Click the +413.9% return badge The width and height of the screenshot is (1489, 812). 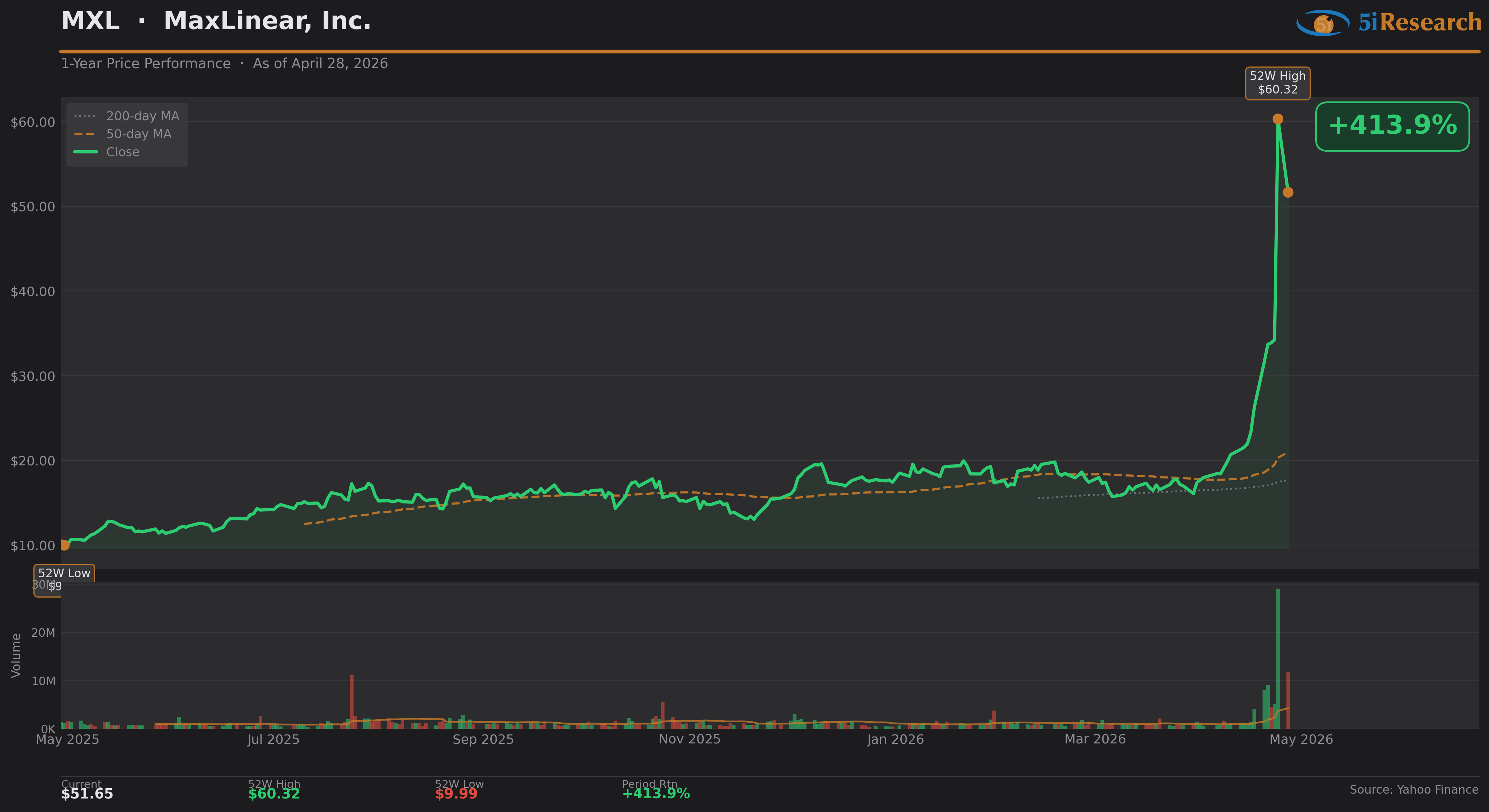pos(1392,127)
